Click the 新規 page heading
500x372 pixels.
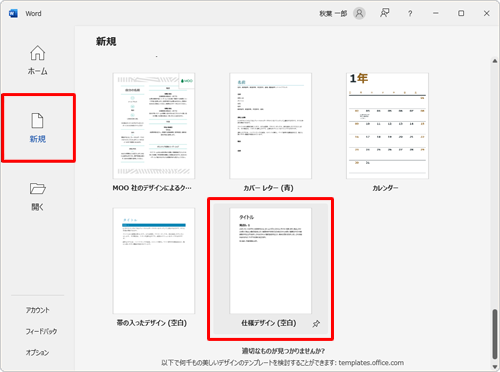[x=106, y=41]
